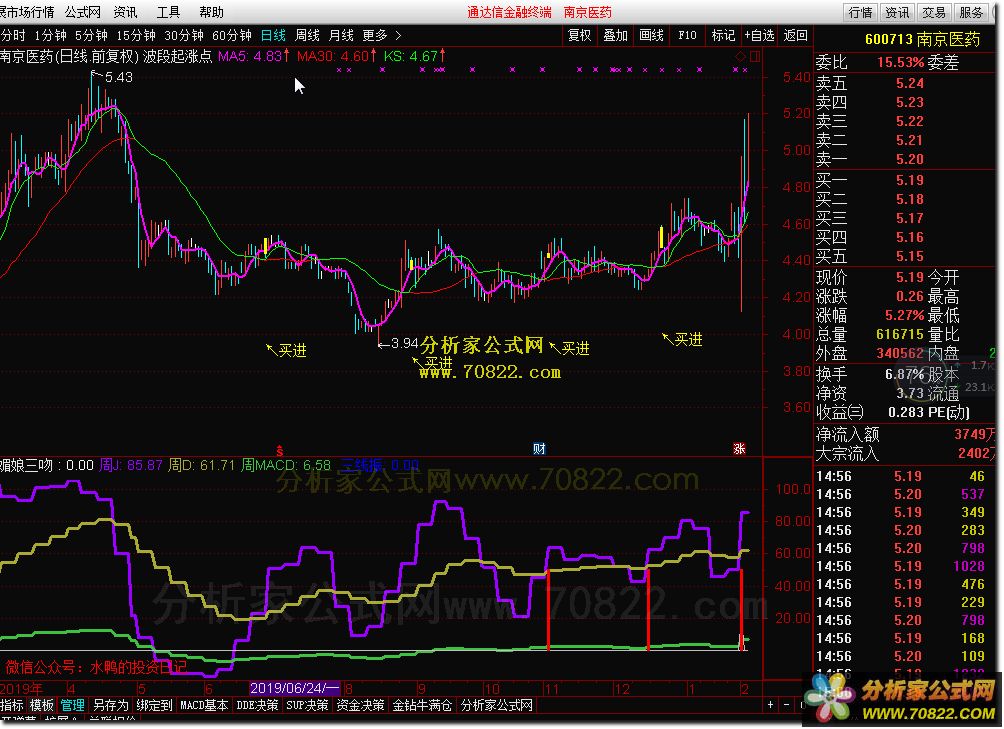Click the 服务 service button

[971, 12]
